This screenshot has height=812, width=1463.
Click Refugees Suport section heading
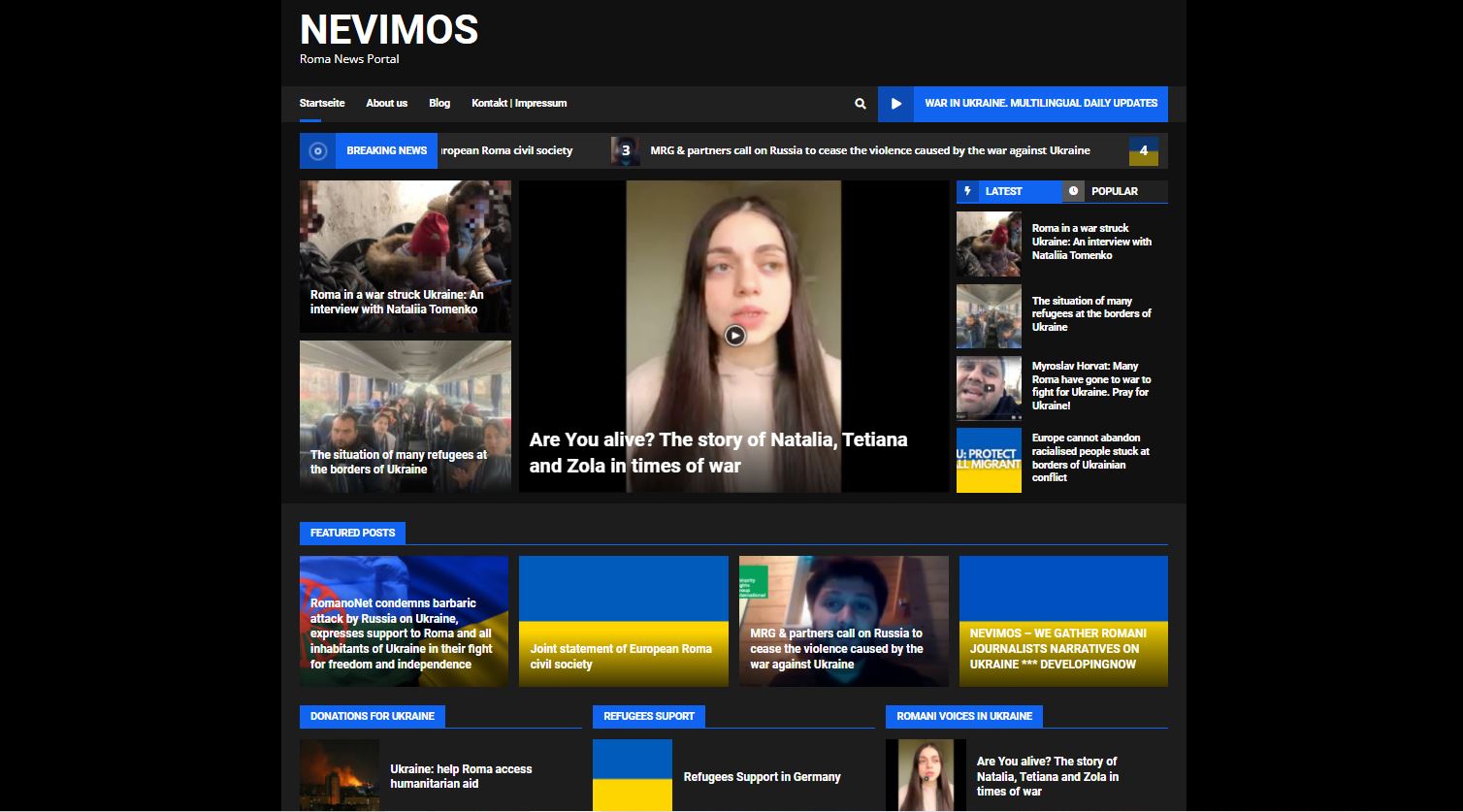point(649,716)
